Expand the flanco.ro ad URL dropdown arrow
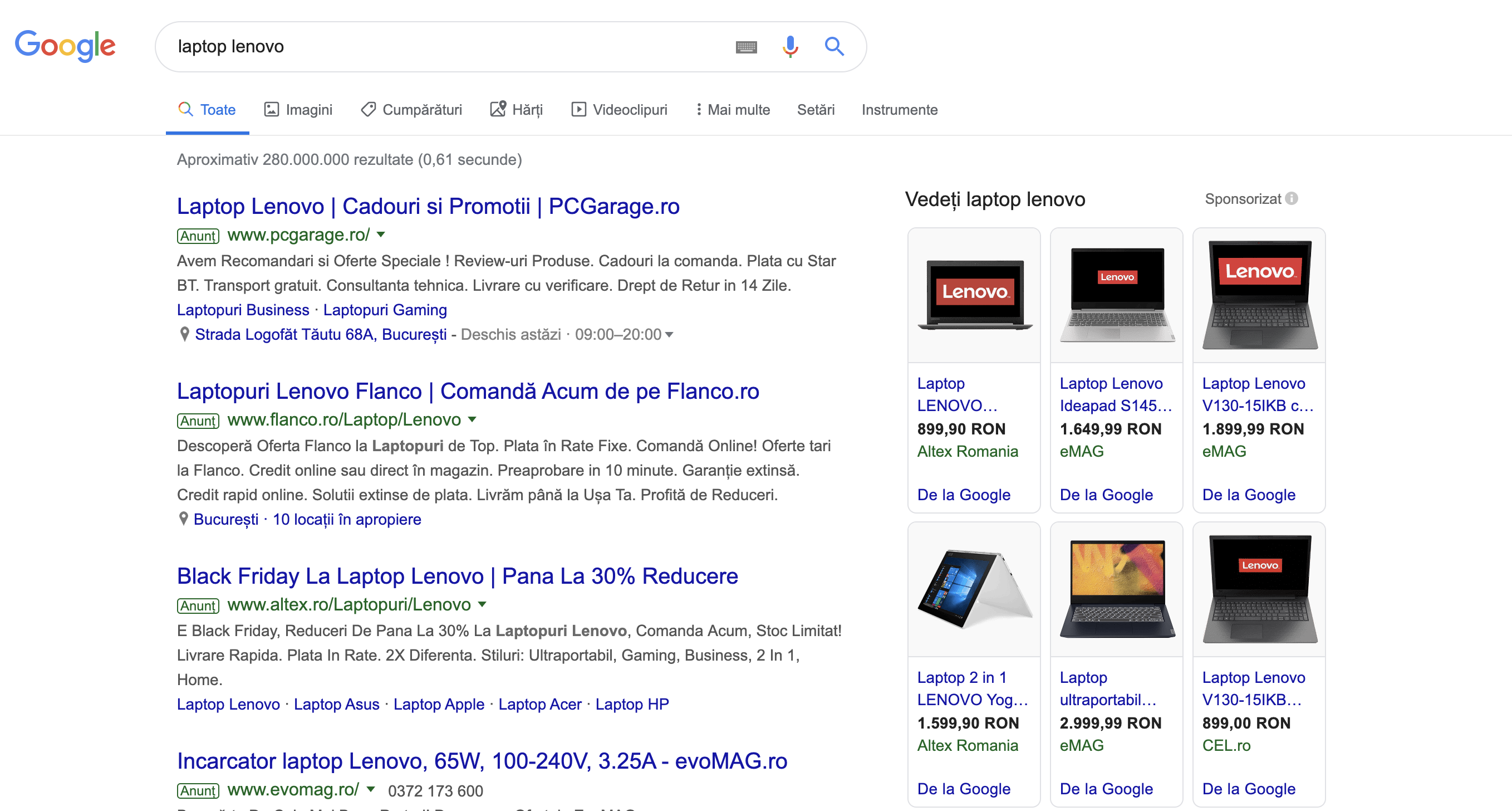 (472, 420)
